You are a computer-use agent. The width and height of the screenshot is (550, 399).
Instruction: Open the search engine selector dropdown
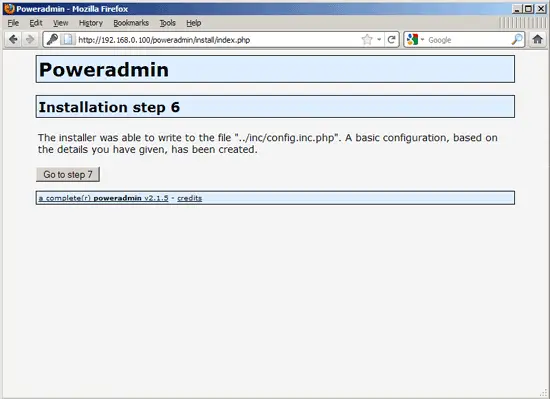(422, 40)
